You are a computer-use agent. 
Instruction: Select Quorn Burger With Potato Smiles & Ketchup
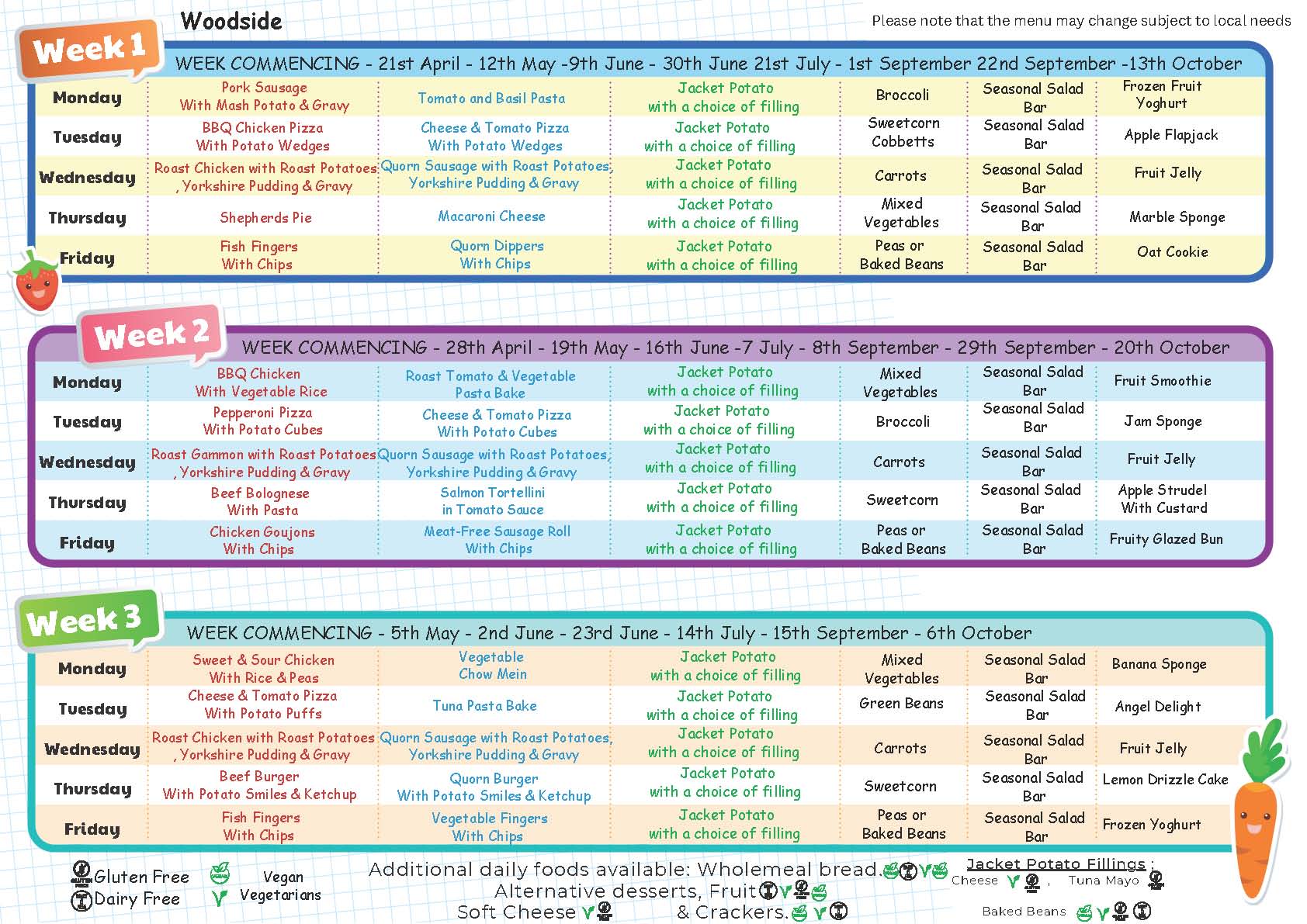coord(494,787)
